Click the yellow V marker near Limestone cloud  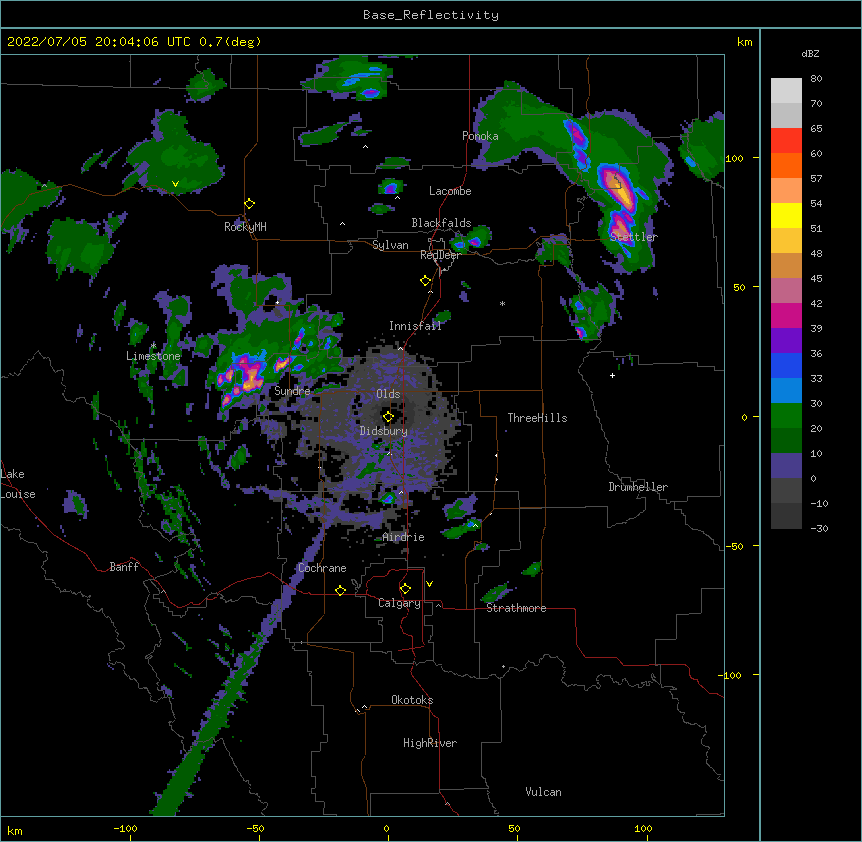(x=175, y=184)
